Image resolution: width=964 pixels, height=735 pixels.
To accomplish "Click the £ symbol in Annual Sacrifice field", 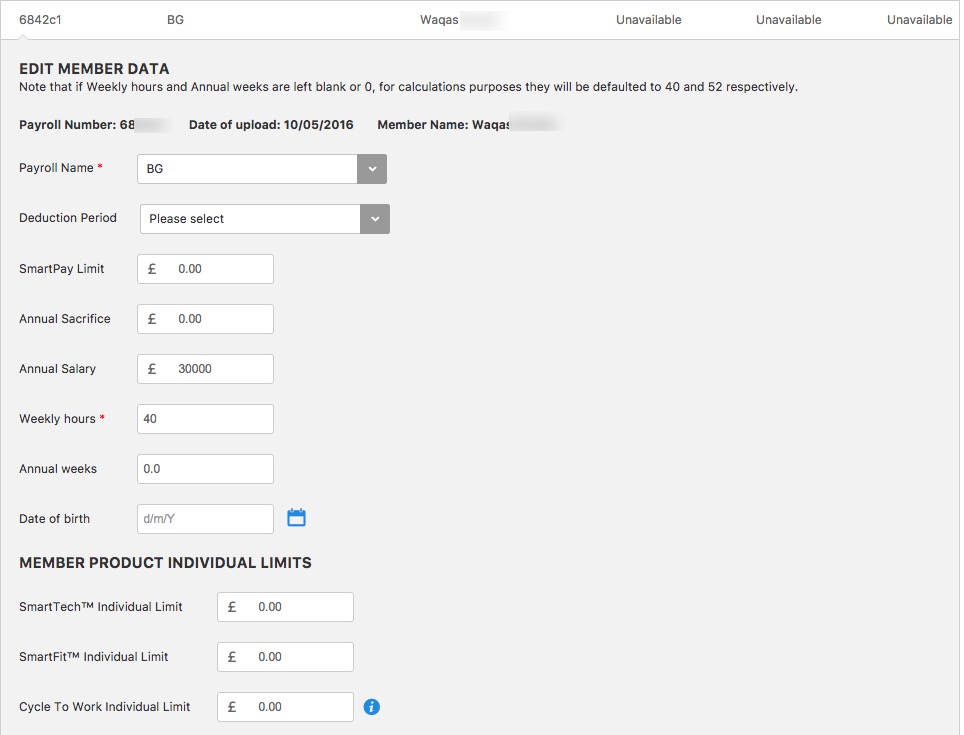I will pyautogui.click(x=152, y=318).
